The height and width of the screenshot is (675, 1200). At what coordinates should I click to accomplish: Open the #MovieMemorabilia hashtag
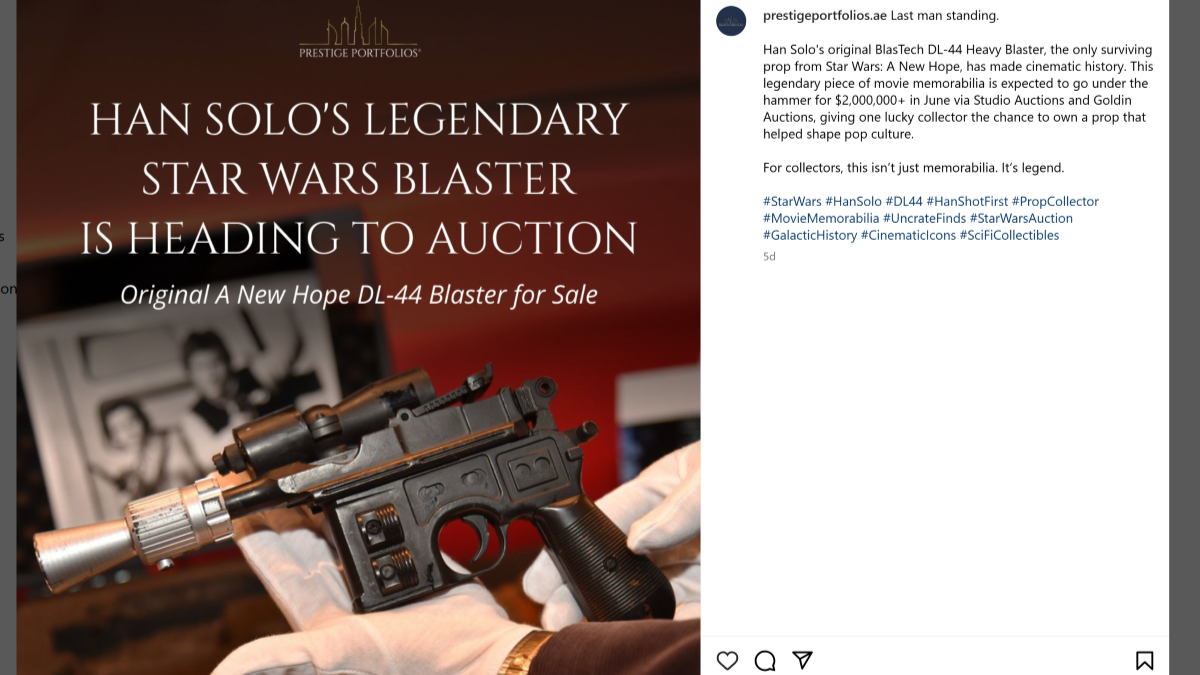tap(821, 218)
